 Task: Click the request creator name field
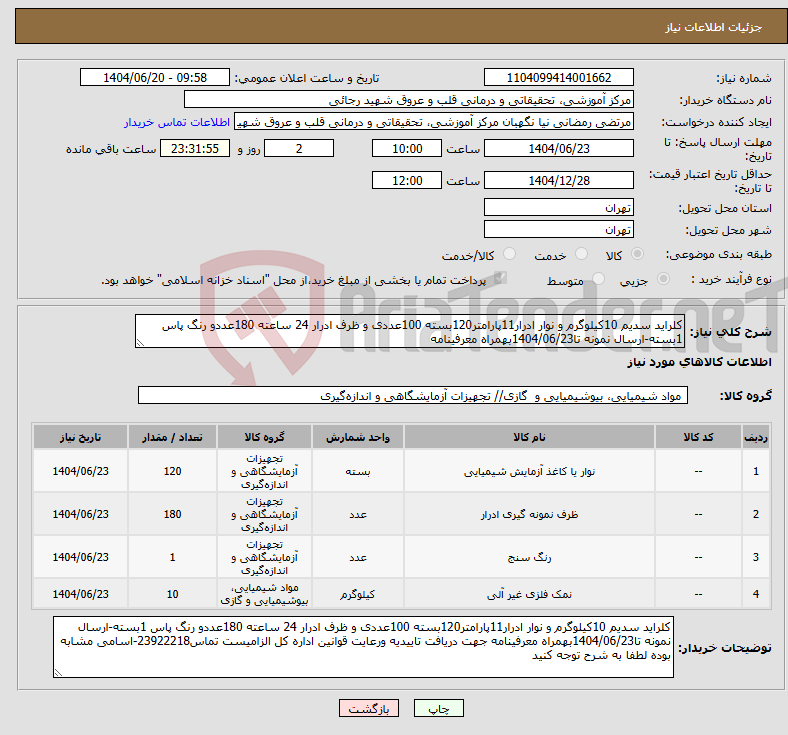point(434,122)
